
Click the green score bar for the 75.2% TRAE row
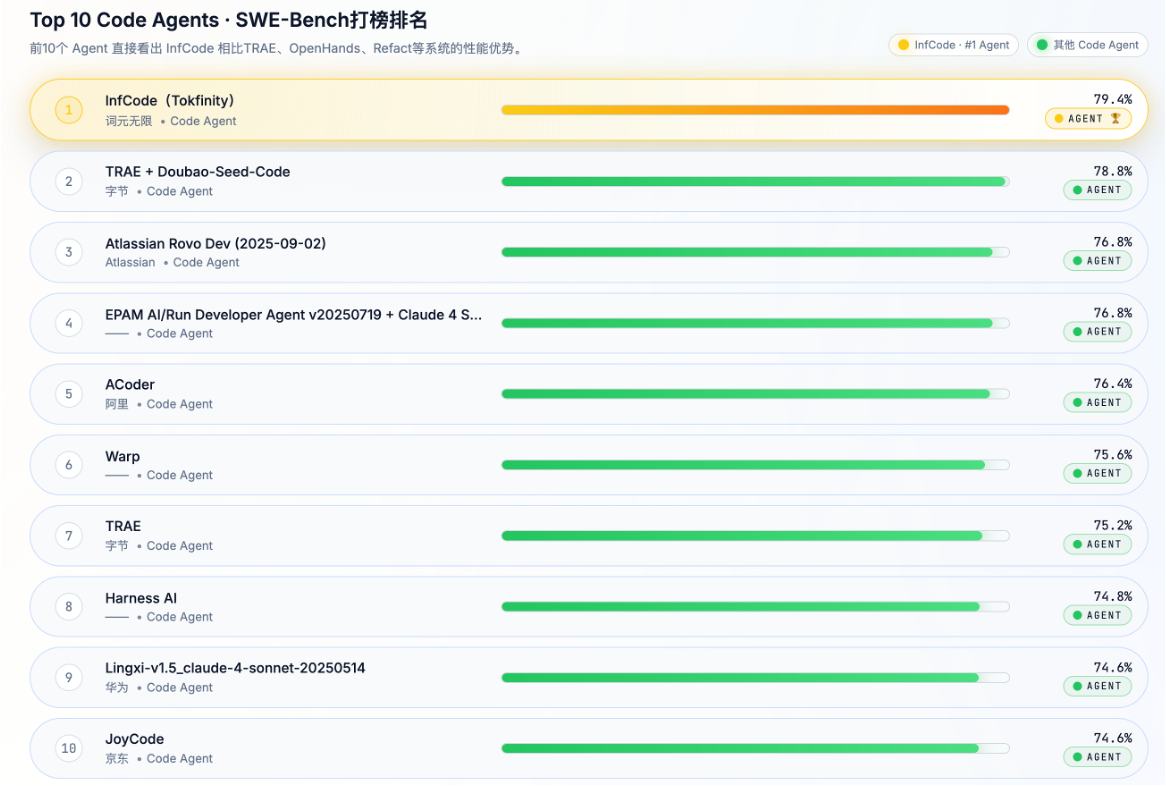(741, 535)
